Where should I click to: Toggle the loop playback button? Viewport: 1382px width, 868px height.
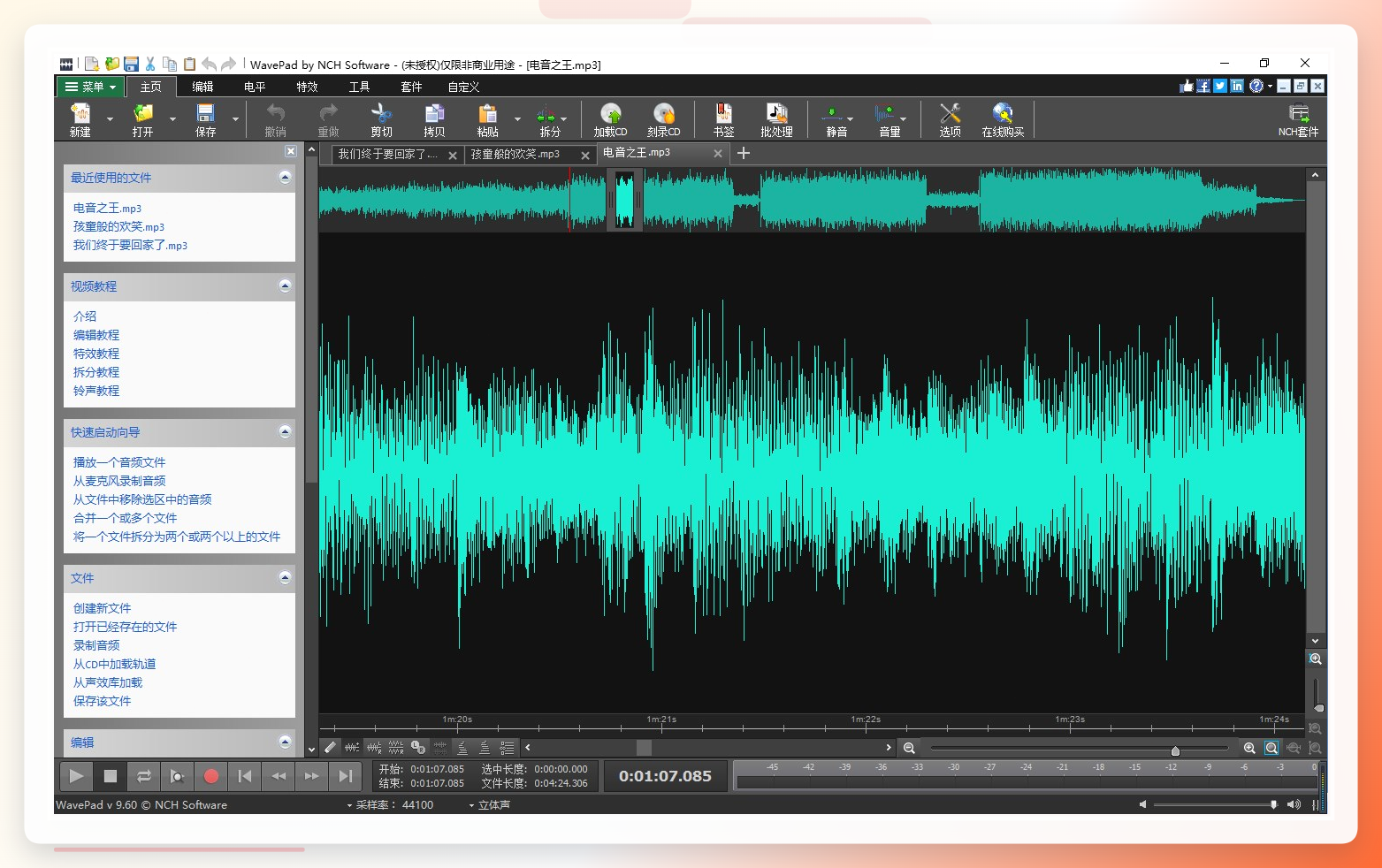point(143,776)
